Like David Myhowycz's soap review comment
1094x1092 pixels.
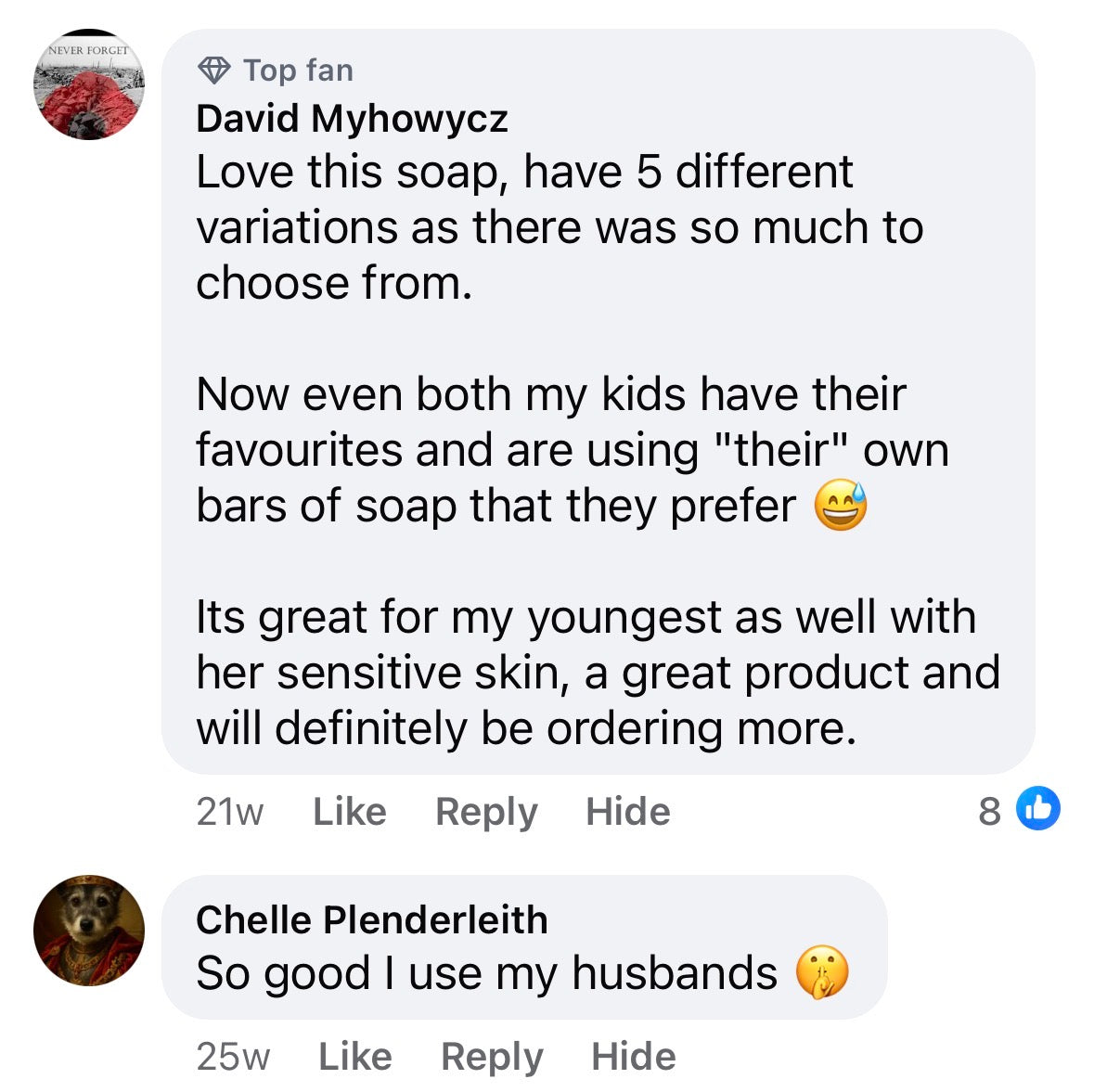pos(349,810)
